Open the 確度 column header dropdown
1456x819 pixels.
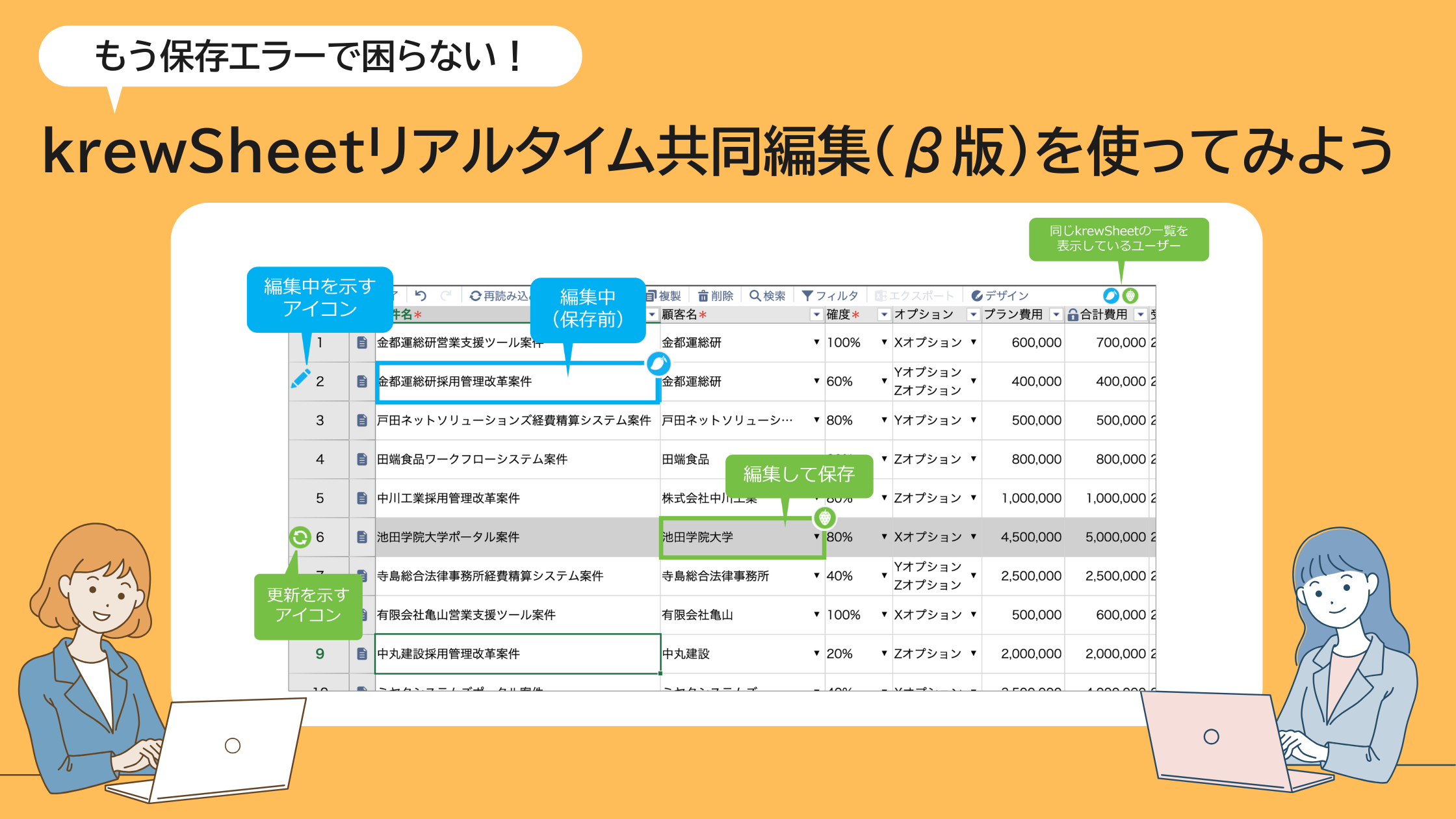pos(884,315)
